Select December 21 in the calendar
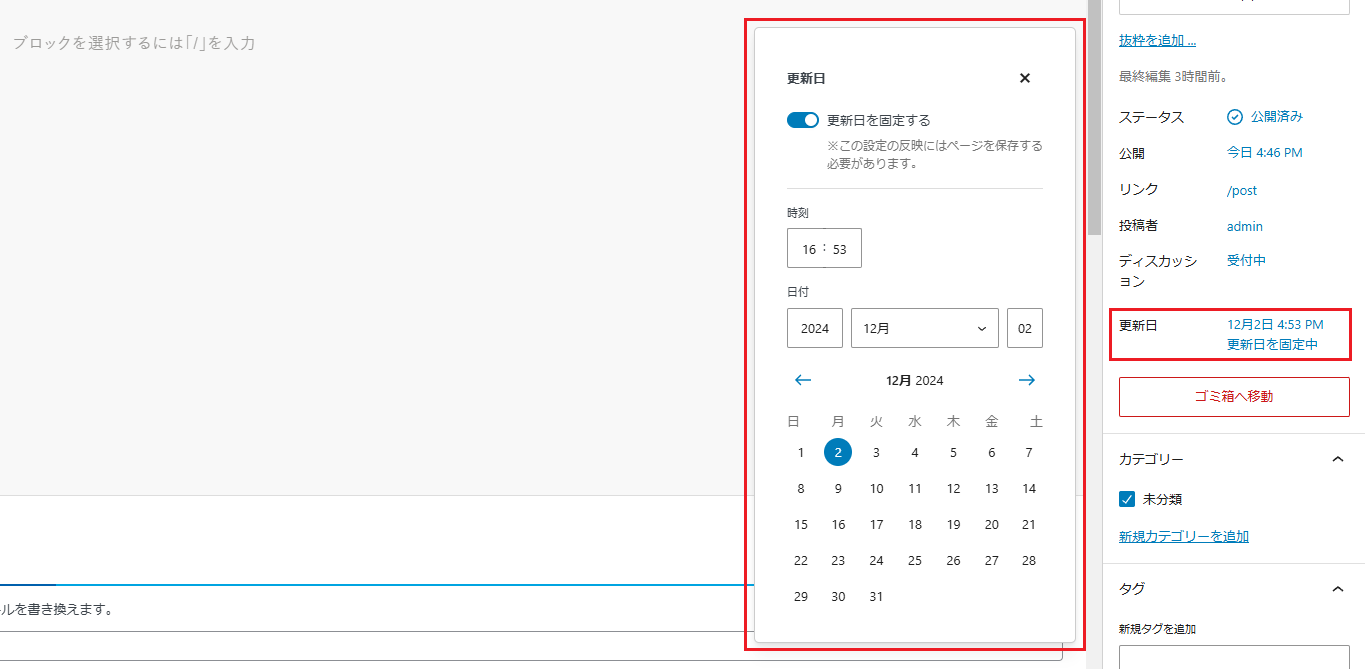1365x669 pixels. 1029,525
